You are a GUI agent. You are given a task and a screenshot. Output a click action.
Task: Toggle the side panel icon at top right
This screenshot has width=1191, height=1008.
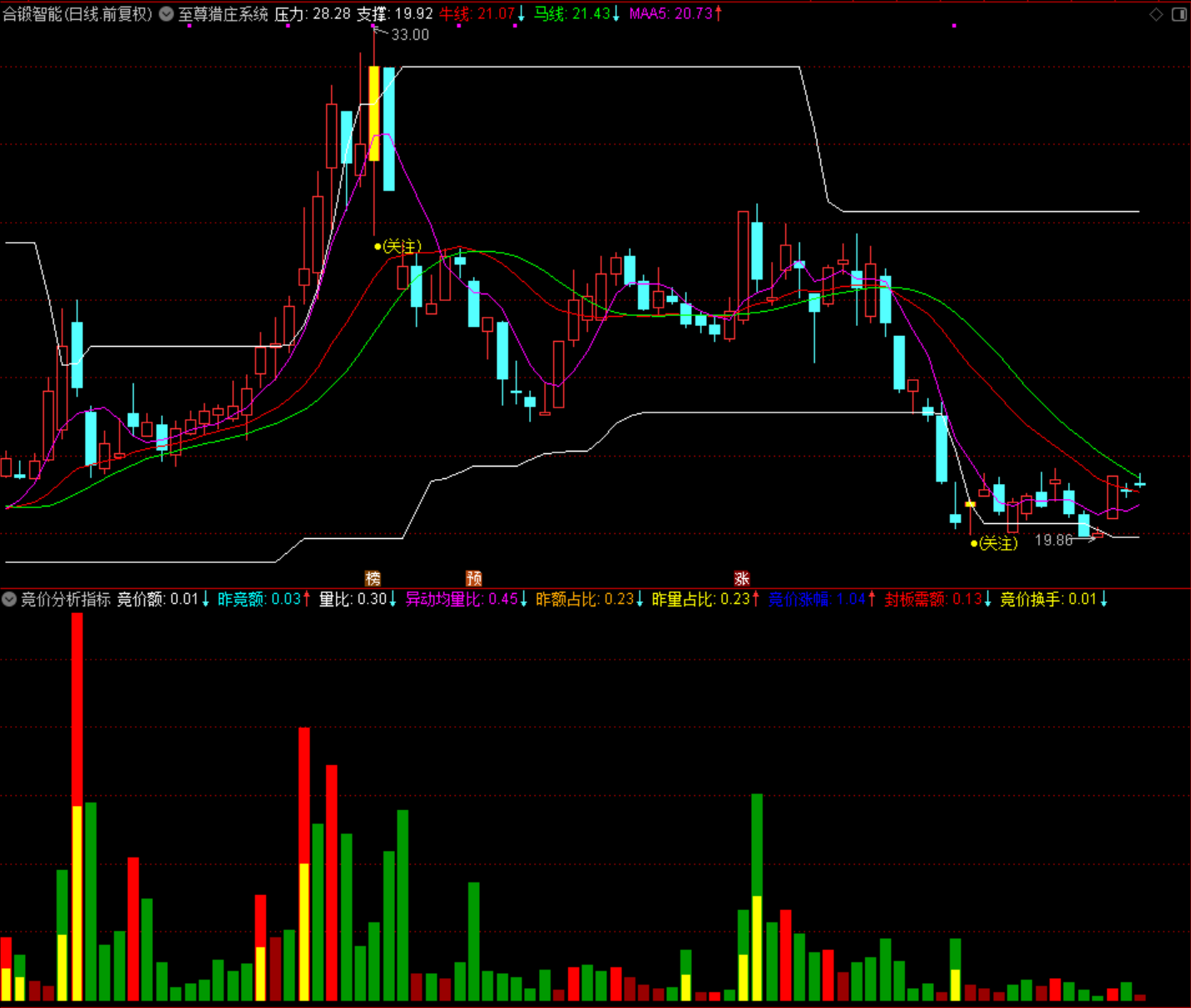point(1179,14)
